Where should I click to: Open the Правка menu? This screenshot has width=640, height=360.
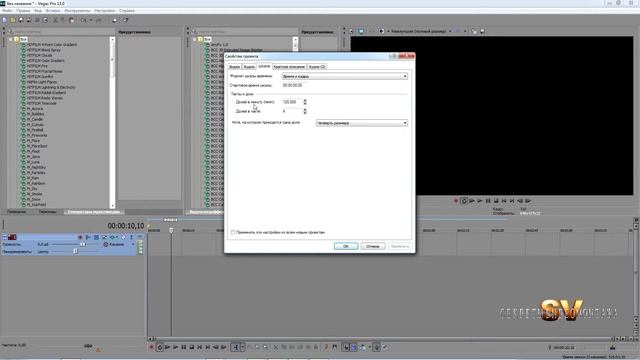tap(23, 11)
